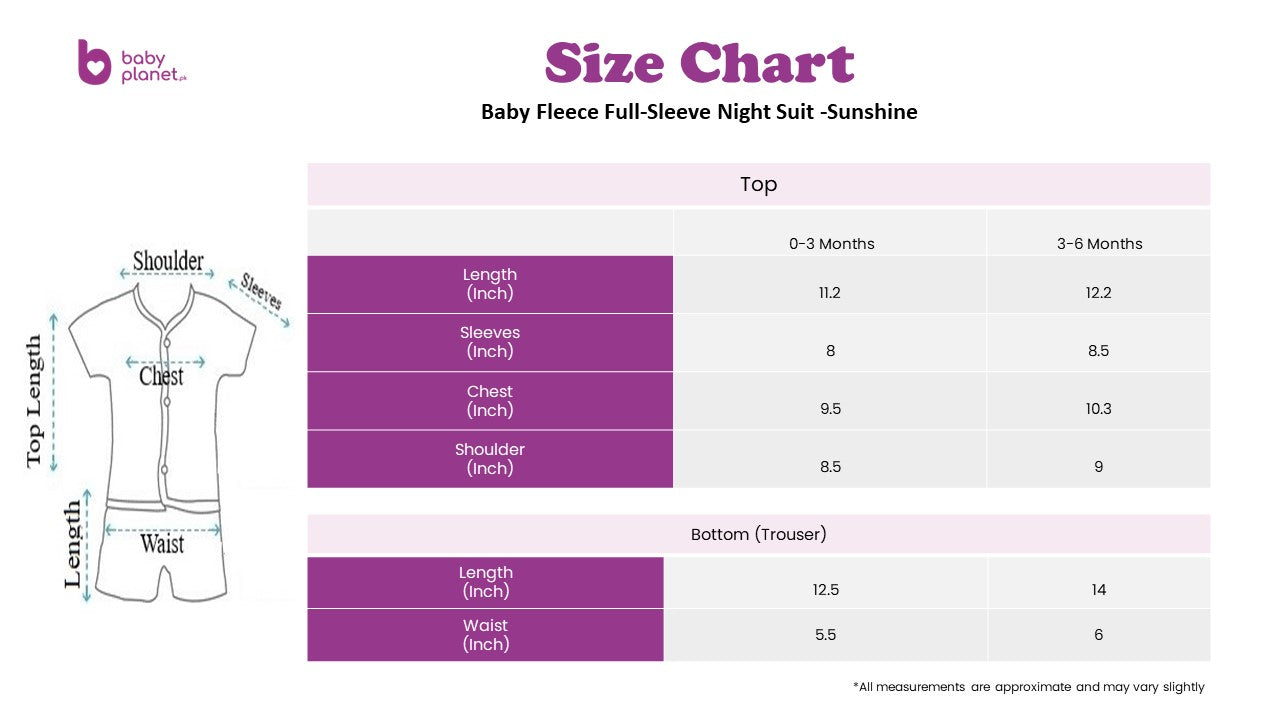Click the Chest label on shirt diagram
1280x720 pixels.
tap(161, 377)
